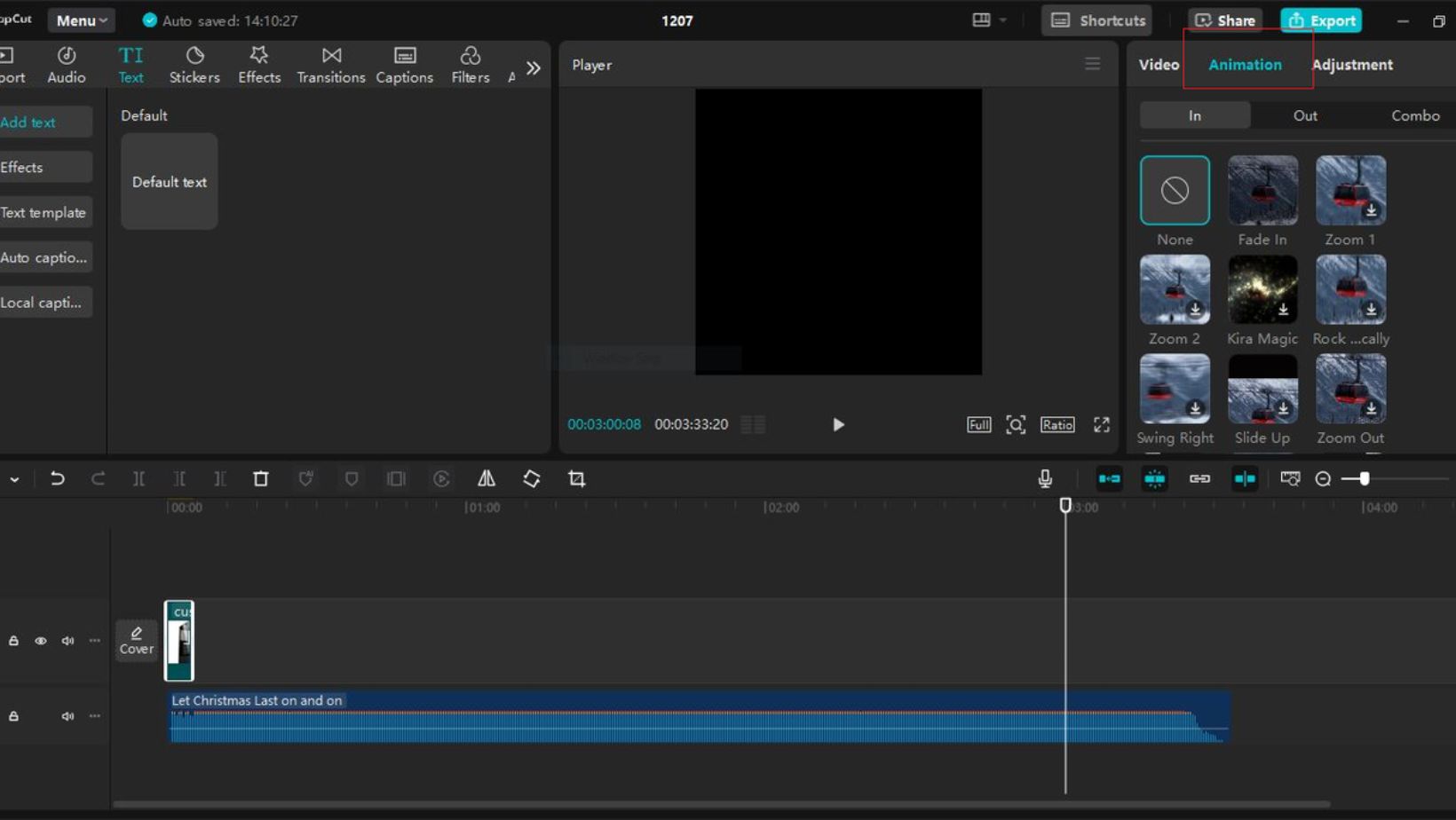This screenshot has height=820, width=1456.
Task: Apply the Zoom 2 animation
Action: pyautogui.click(x=1175, y=289)
